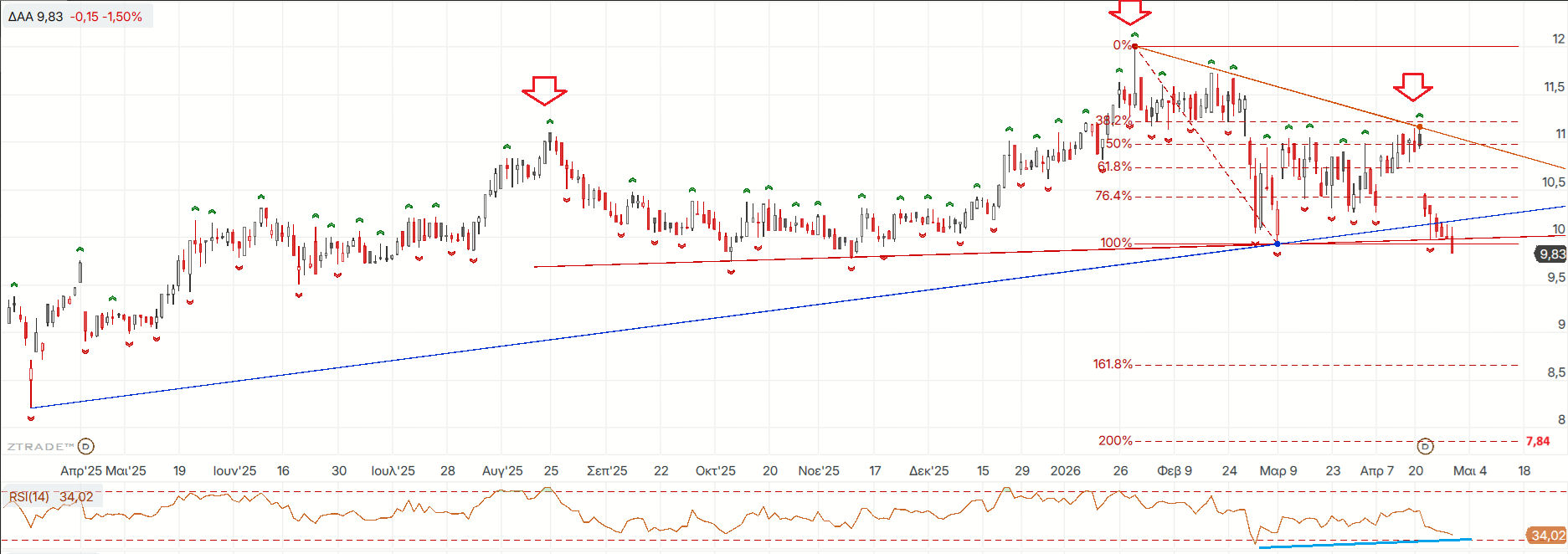Click the 34,02 RSI value tag

[x=1545, y=535]
